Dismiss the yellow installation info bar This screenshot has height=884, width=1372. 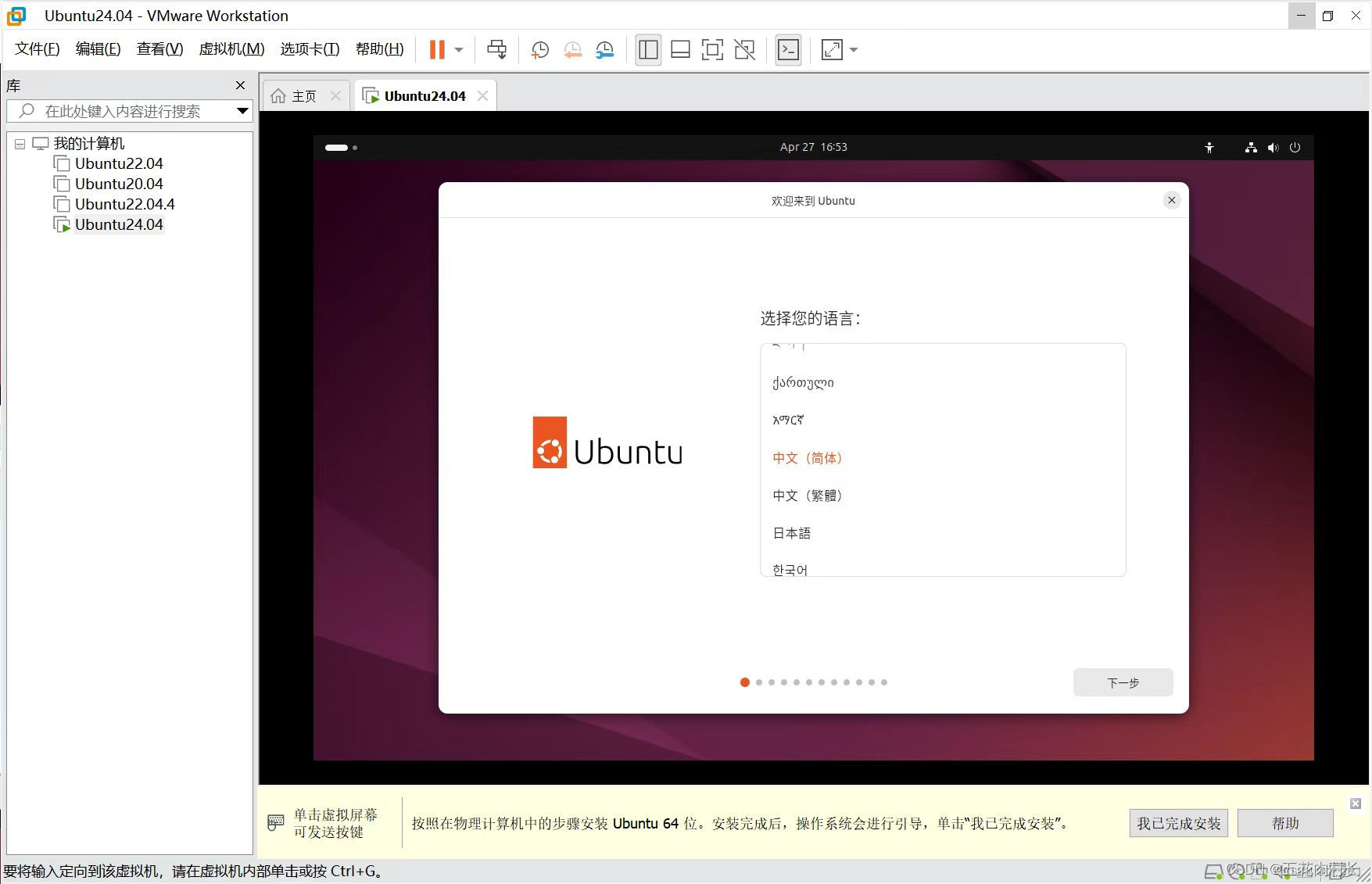click(1356, 803)
